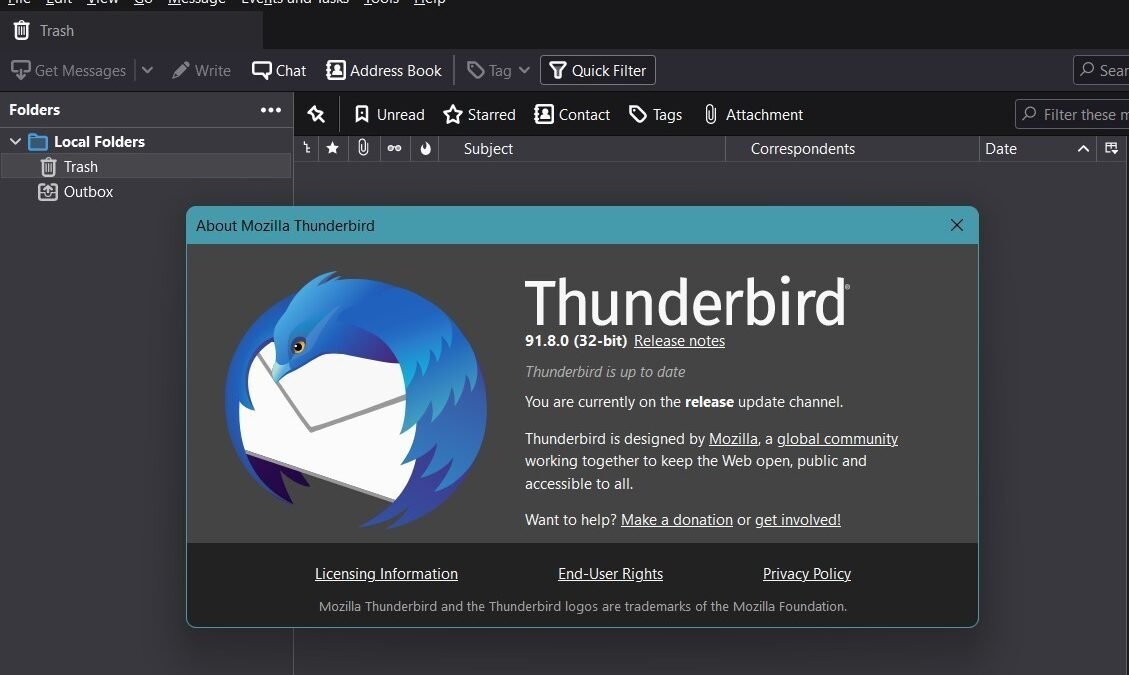Viewport: 1129px width, 675px height.
Task: Click the "91.8.0 (32-bit)" version text
Action: (x=575, y=341)
